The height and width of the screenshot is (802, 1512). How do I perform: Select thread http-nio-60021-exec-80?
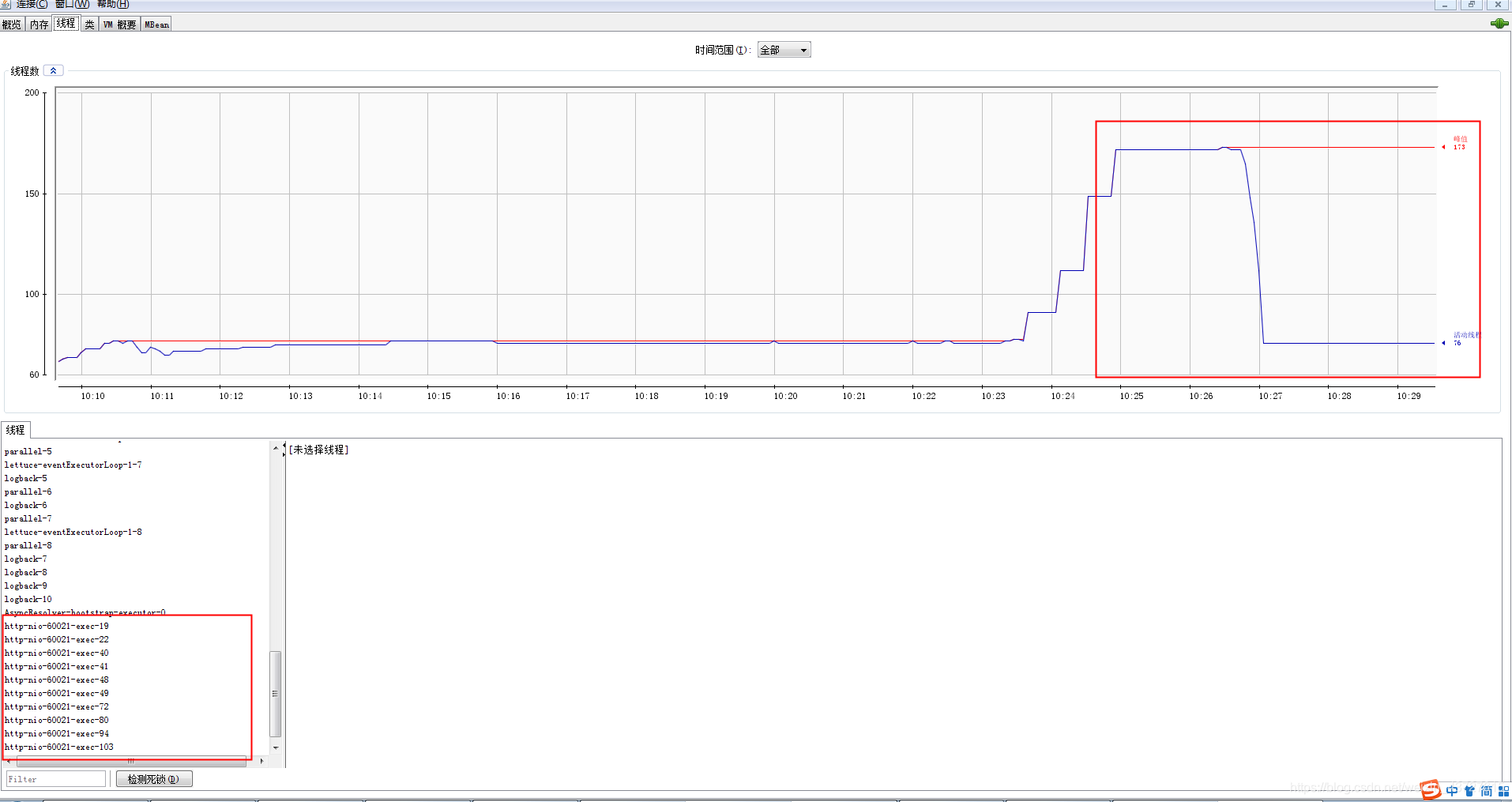click(x=57, y=721)
